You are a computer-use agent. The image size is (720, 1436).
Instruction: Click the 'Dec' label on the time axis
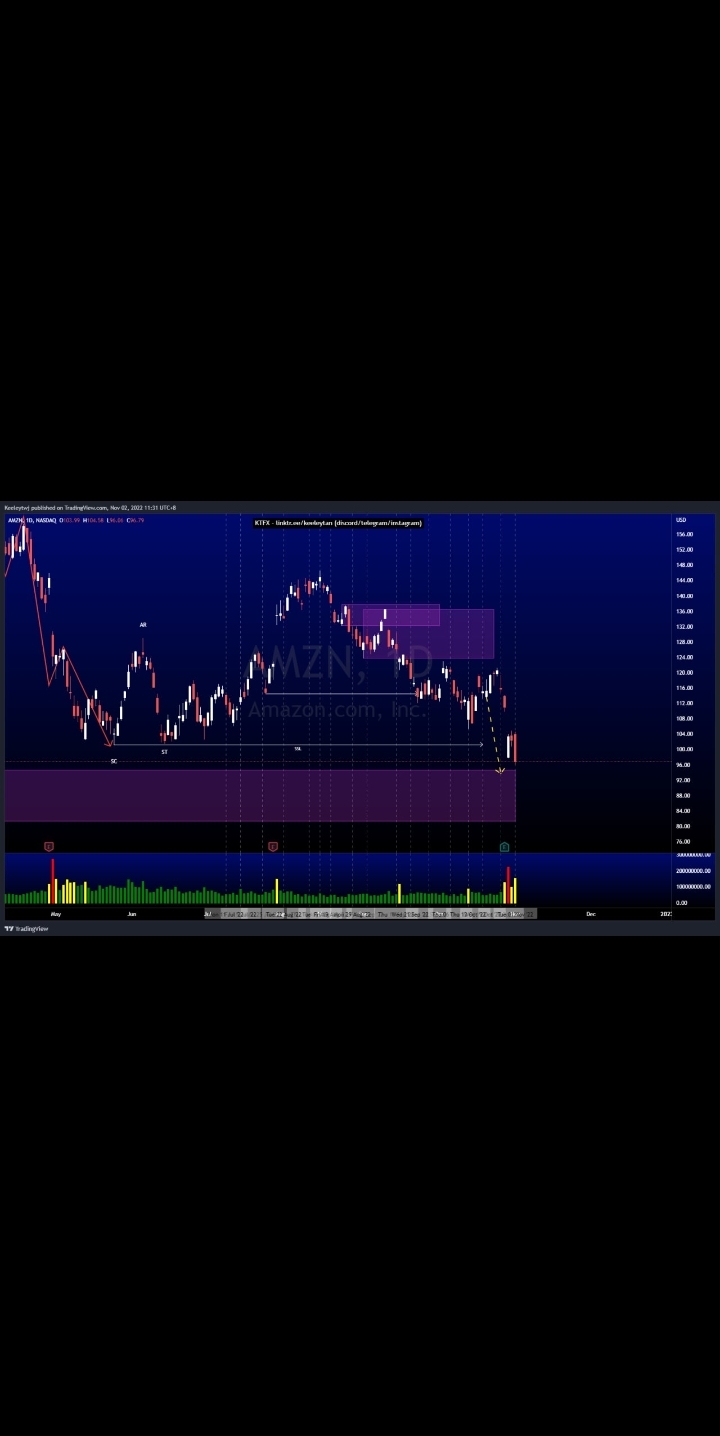tap(591, 914)
